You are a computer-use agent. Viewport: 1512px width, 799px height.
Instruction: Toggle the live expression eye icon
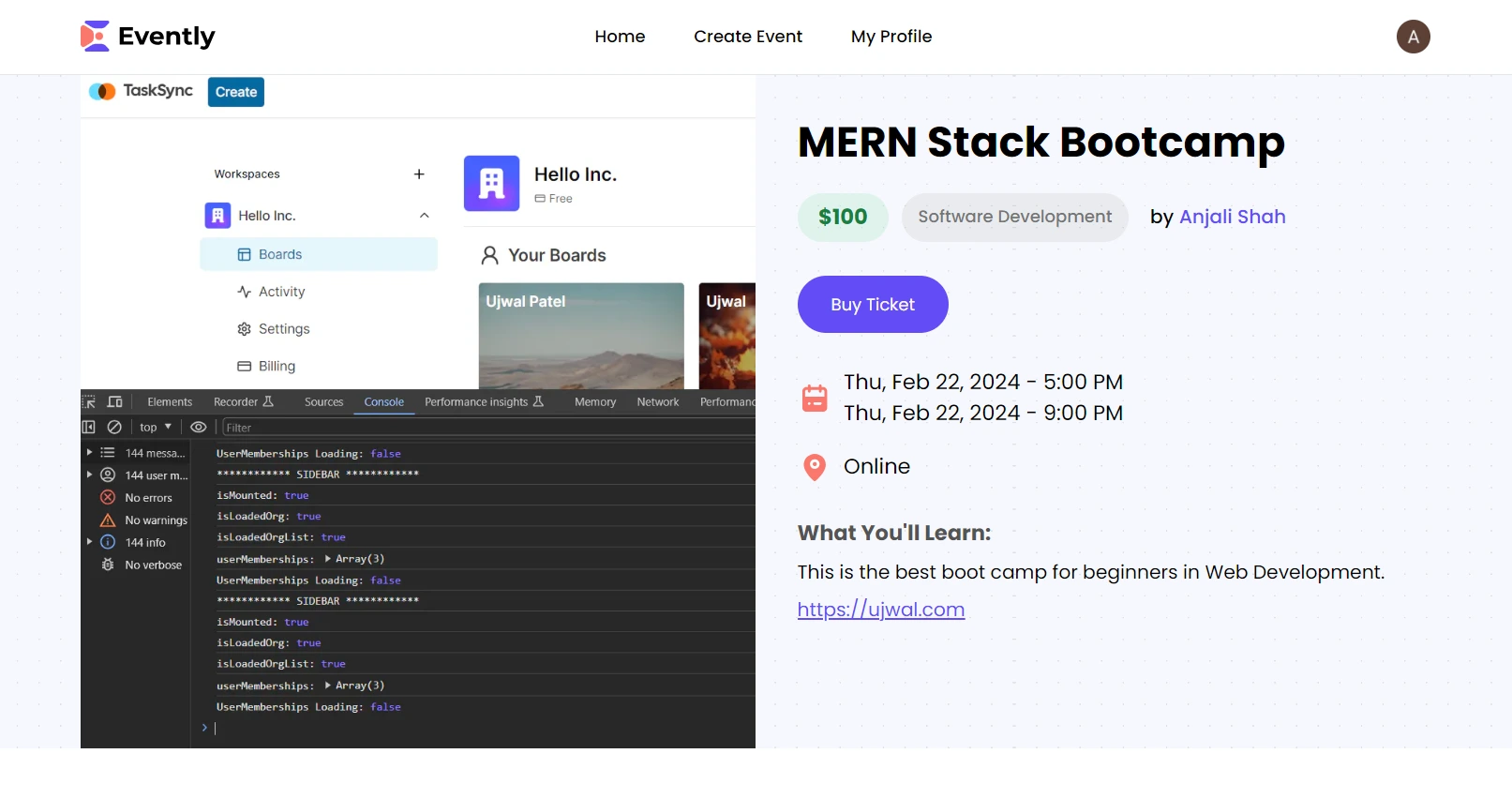tap(199, 428)
